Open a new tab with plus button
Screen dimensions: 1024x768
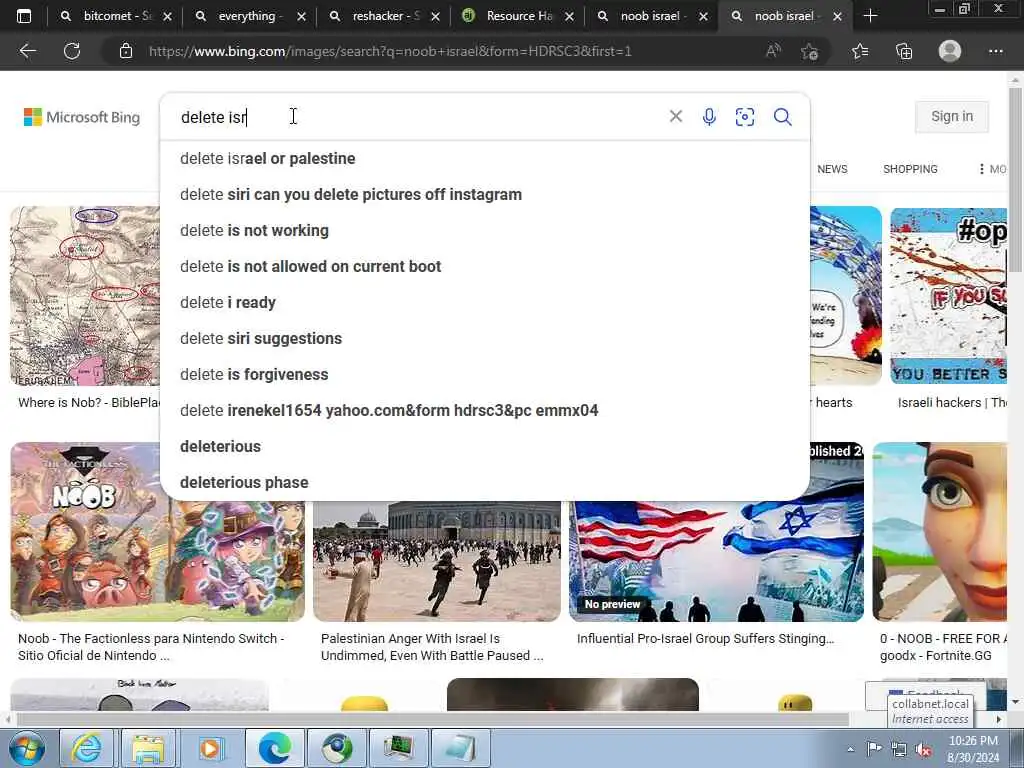point(870,16)
